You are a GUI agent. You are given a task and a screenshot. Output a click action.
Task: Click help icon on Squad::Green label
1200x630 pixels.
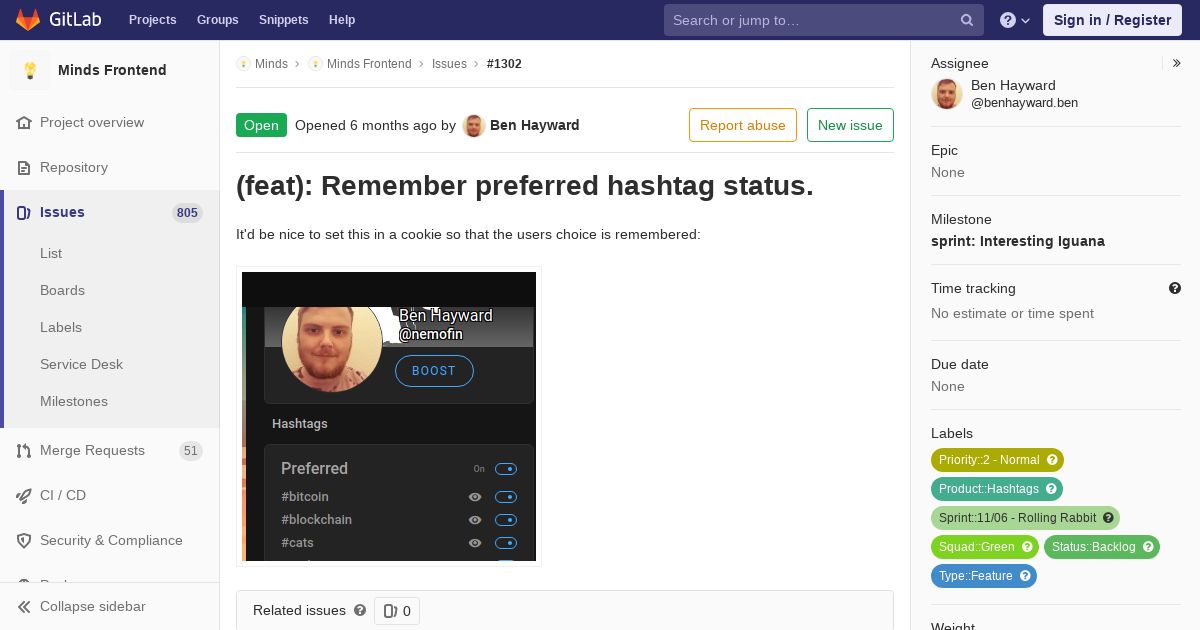point(1026,547)
